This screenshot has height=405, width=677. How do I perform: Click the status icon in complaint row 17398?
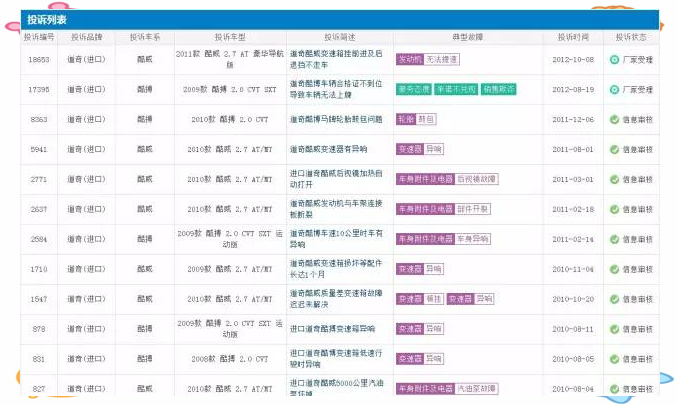tap(614, 89)
